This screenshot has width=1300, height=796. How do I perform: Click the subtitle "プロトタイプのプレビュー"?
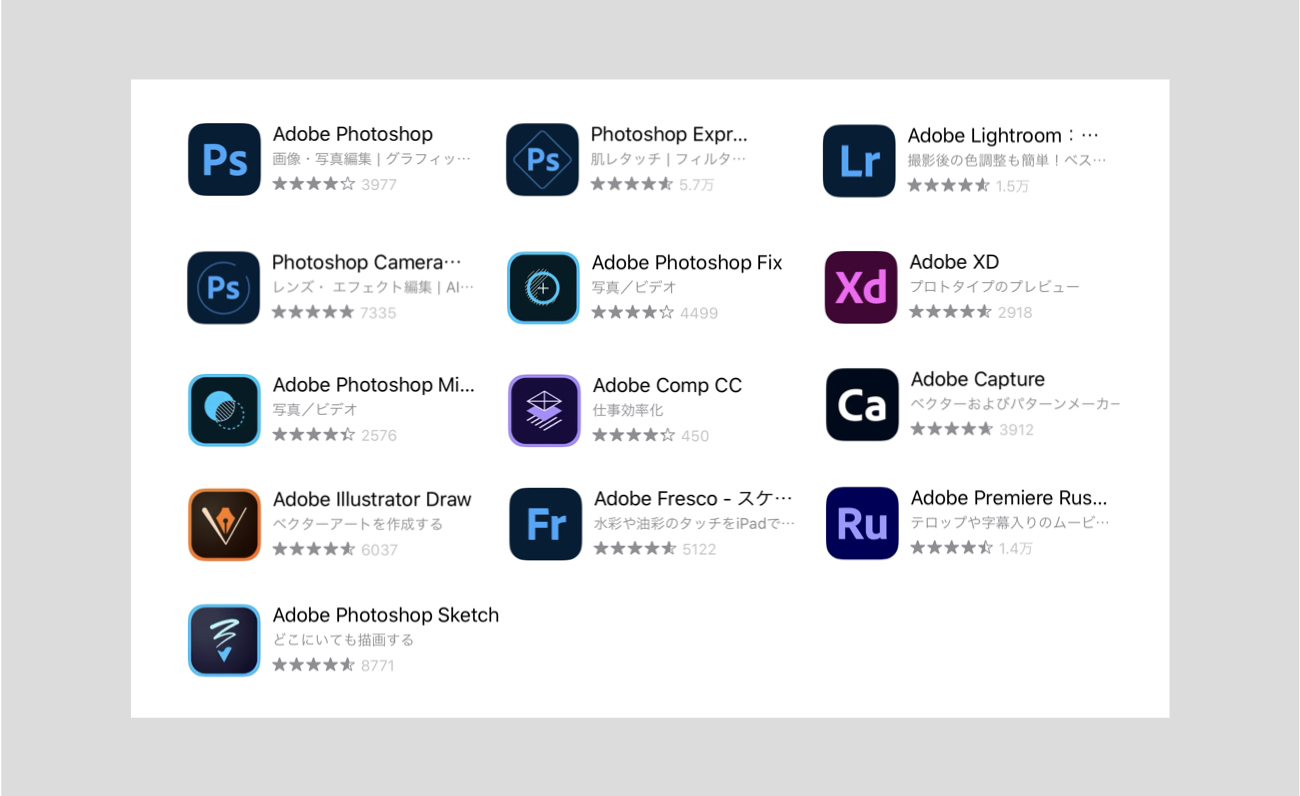pyautogui.click(x=995, y=287)
